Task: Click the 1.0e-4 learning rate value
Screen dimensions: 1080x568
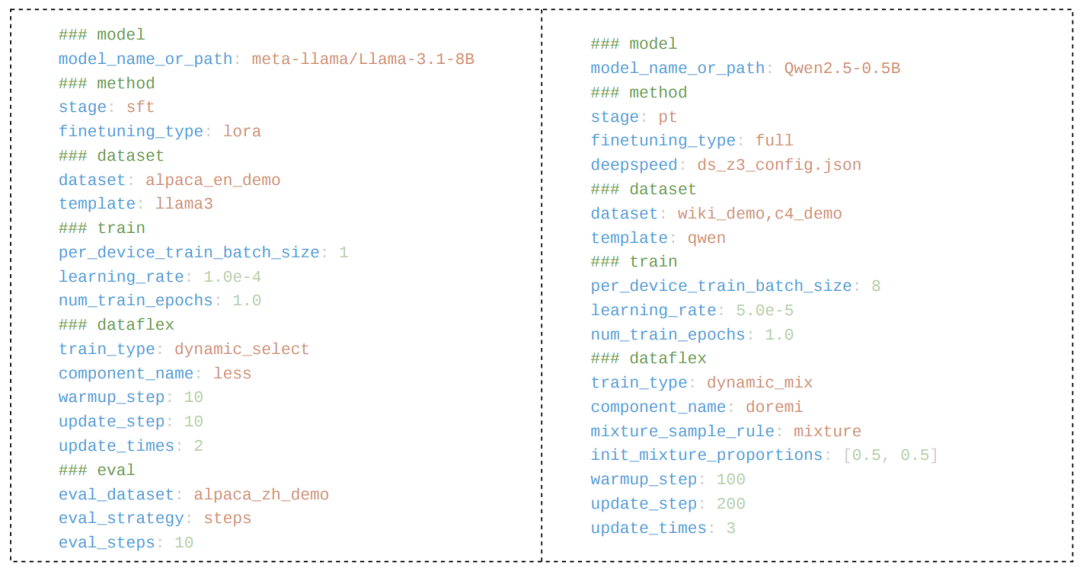Action: click(232, 277)
